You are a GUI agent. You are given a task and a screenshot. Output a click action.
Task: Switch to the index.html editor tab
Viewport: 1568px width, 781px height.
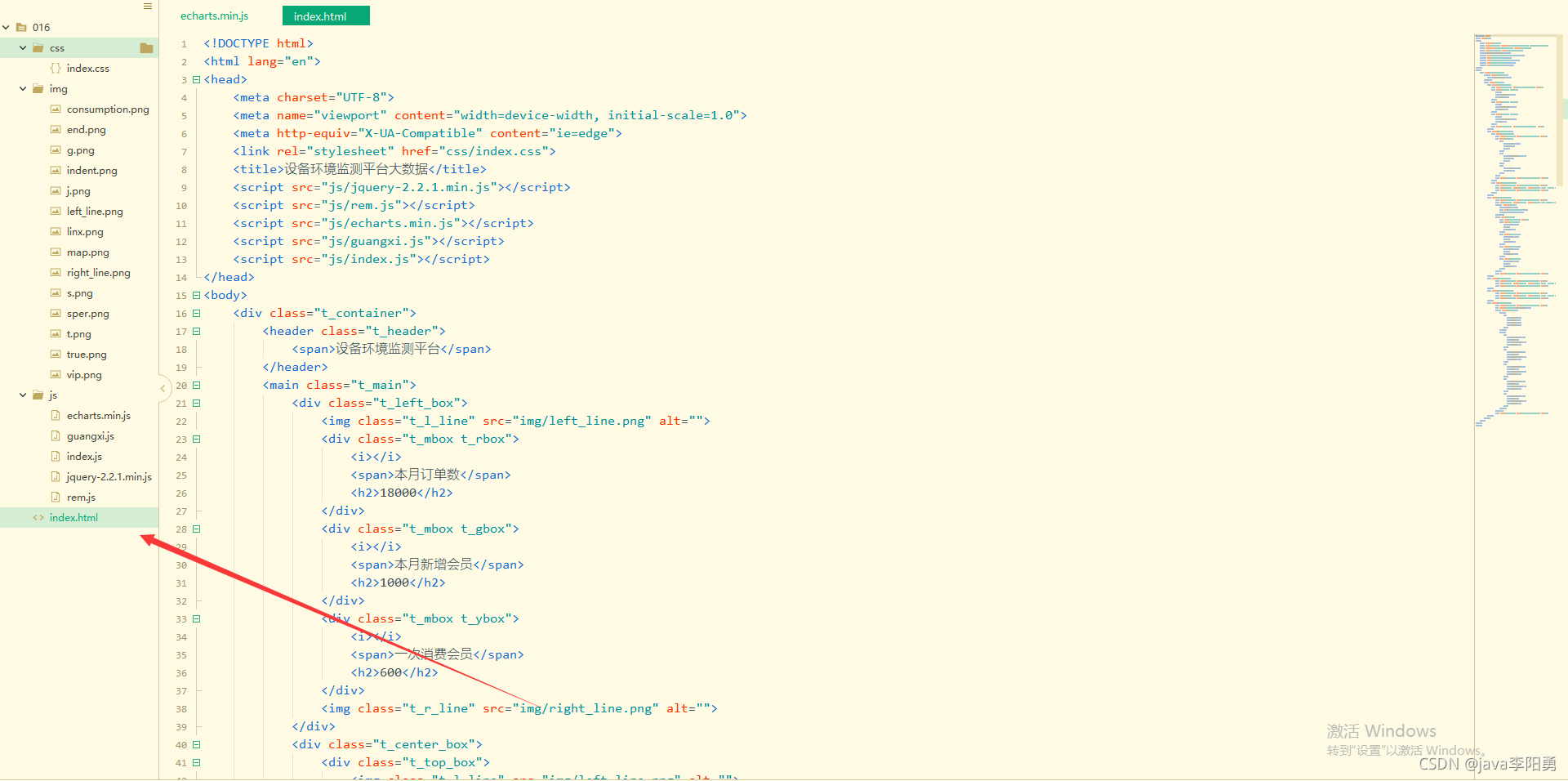click(x=326, y=16)
